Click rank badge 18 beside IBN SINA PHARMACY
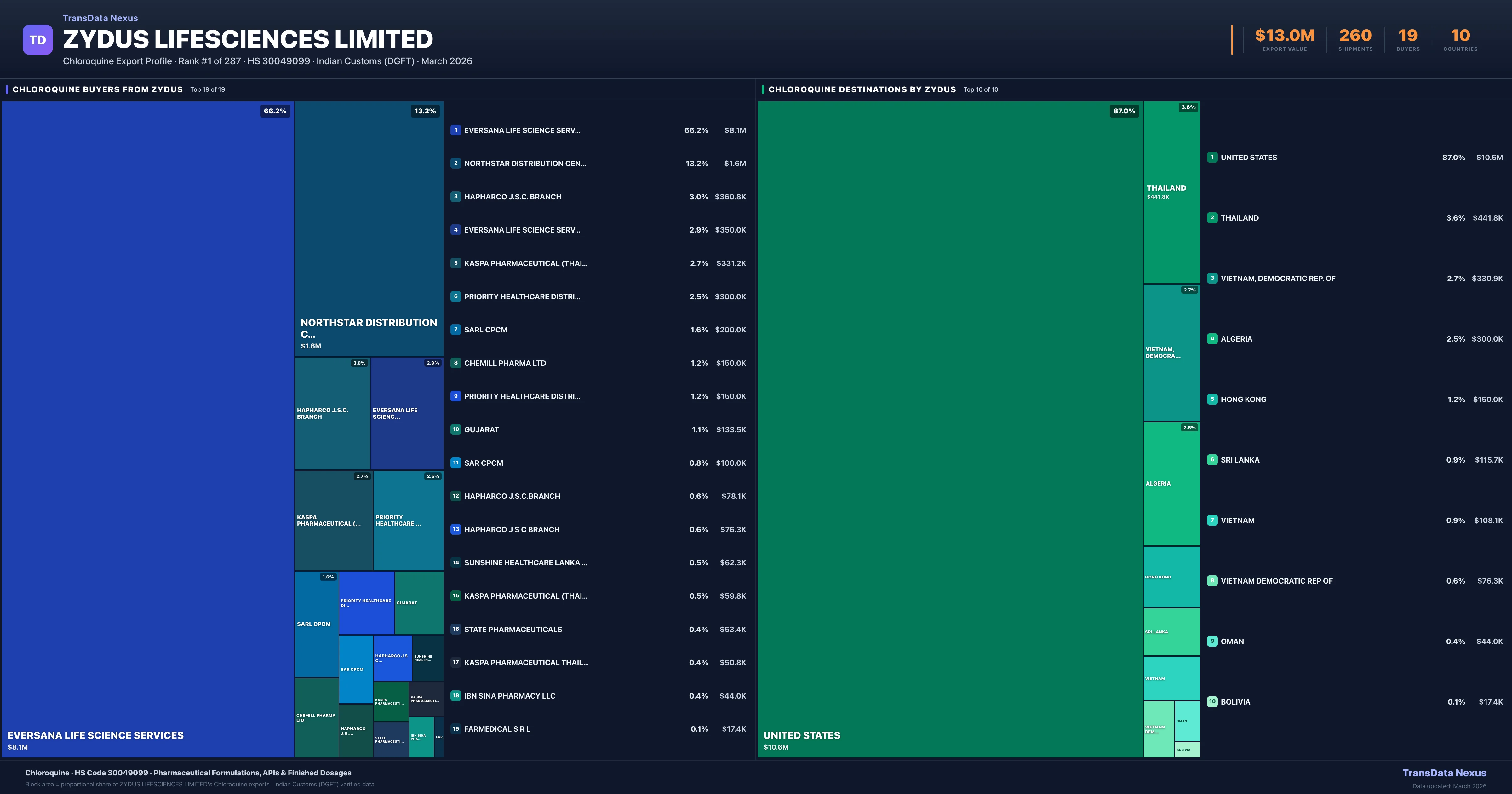 455,695
